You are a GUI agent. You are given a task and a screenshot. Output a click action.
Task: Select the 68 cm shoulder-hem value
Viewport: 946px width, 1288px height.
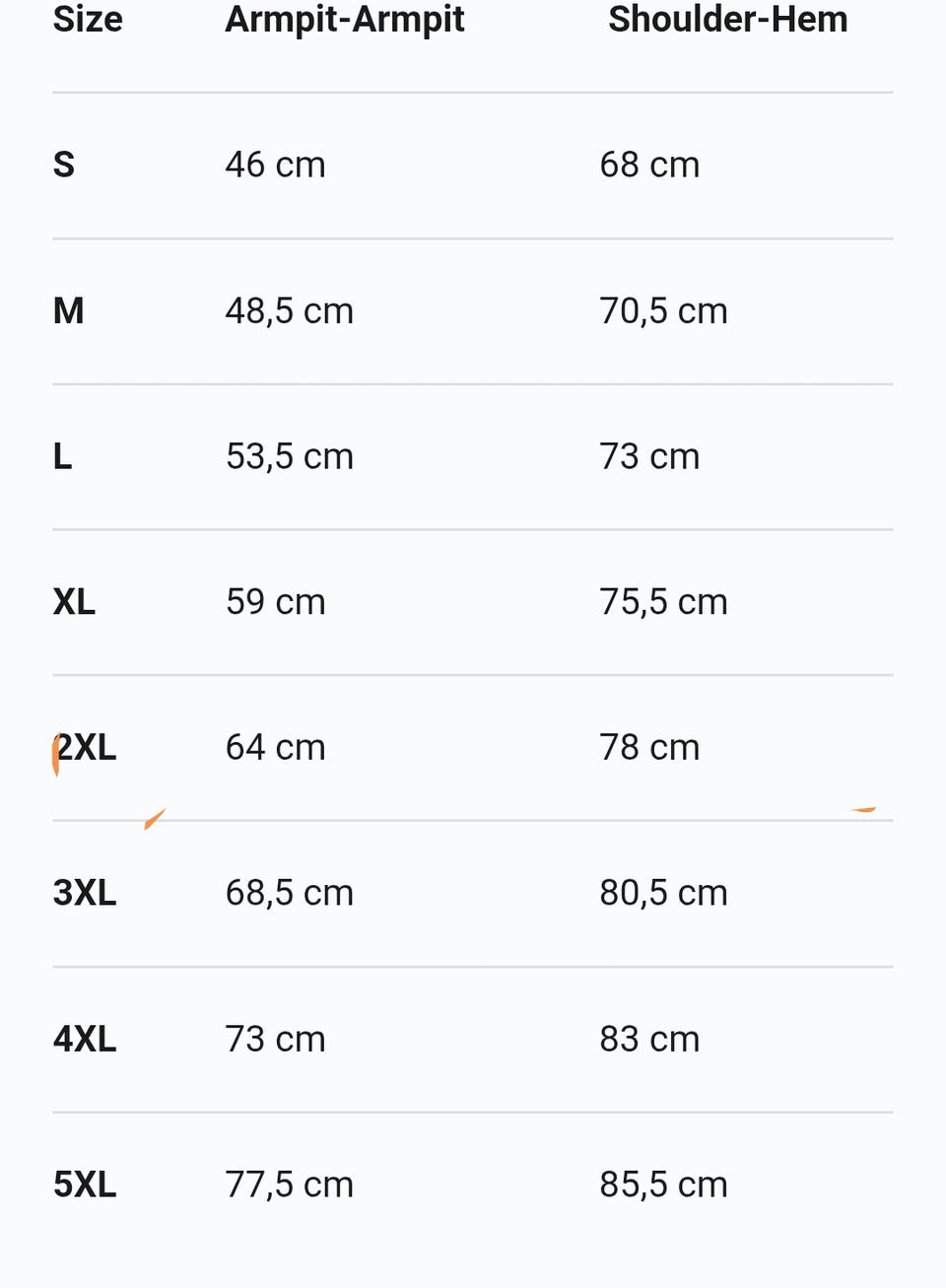(649, 165)
